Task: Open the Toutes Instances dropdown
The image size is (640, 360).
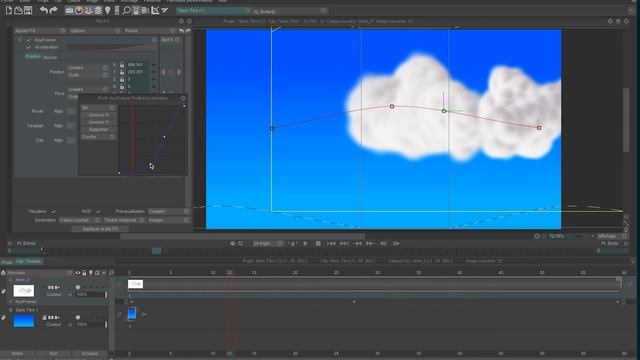Action: pyautogui.click(x=124, y=220)
